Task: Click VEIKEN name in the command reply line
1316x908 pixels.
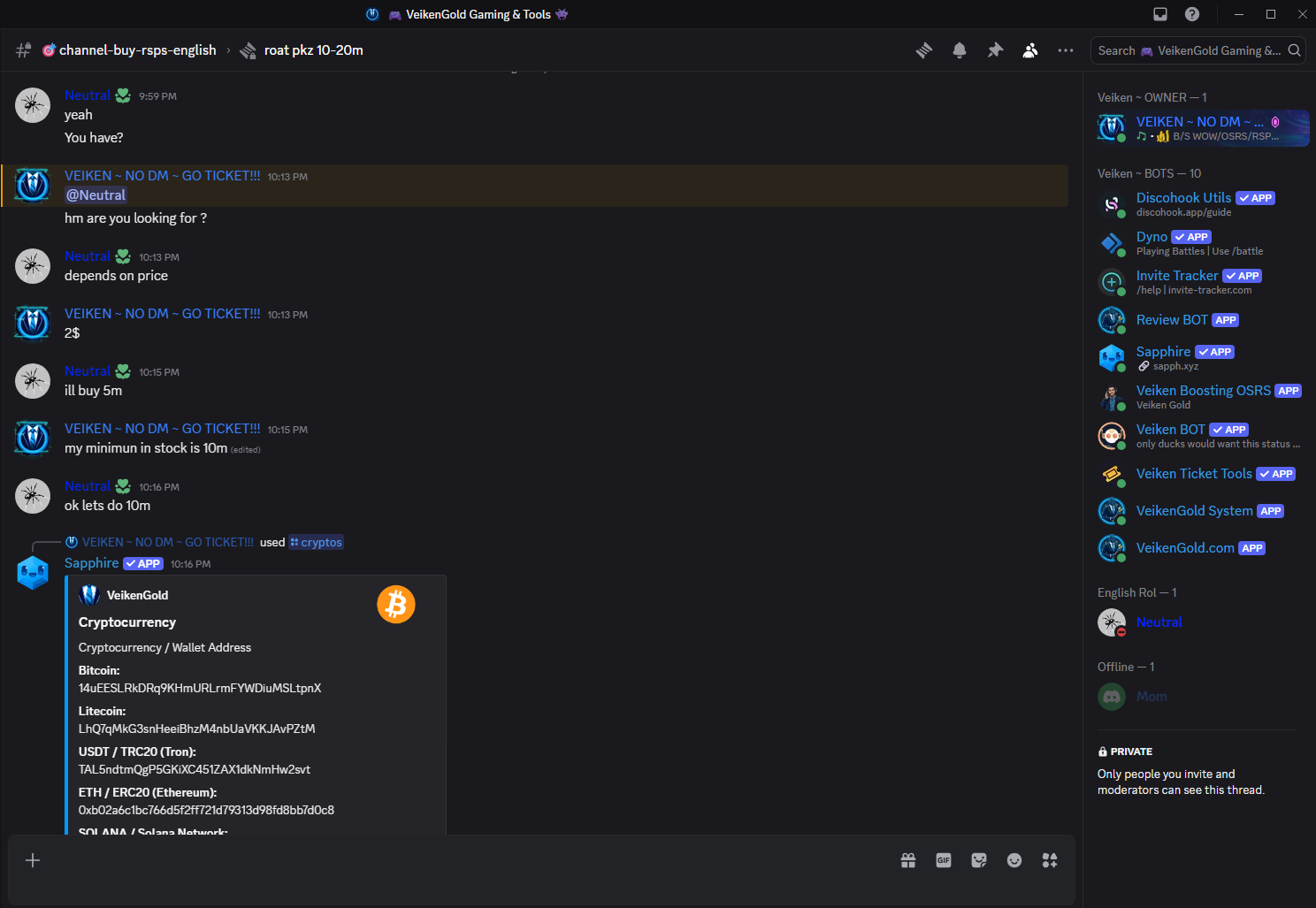Action: (x=168, y=542)
